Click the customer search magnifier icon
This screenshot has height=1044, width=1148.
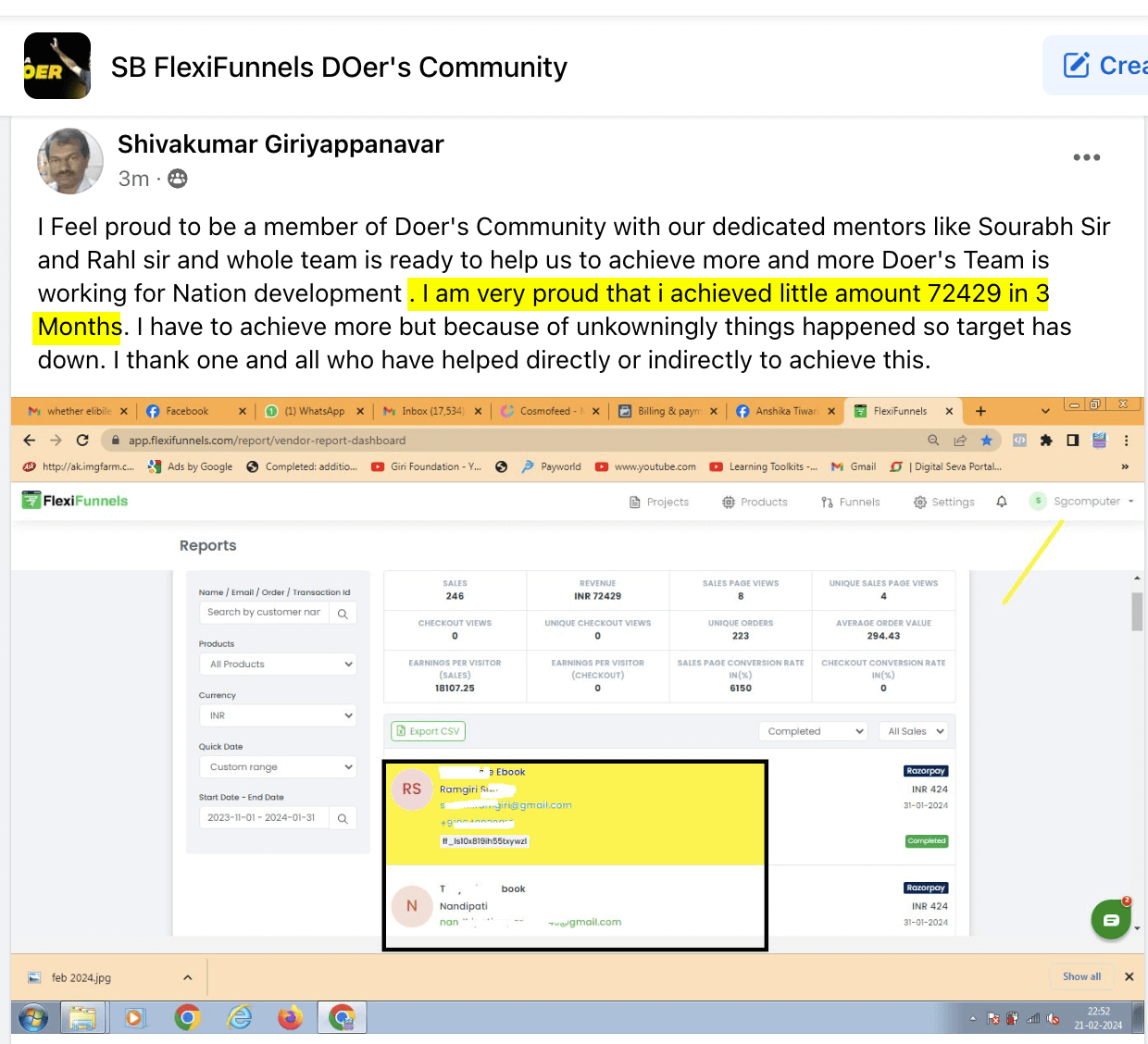343,612
